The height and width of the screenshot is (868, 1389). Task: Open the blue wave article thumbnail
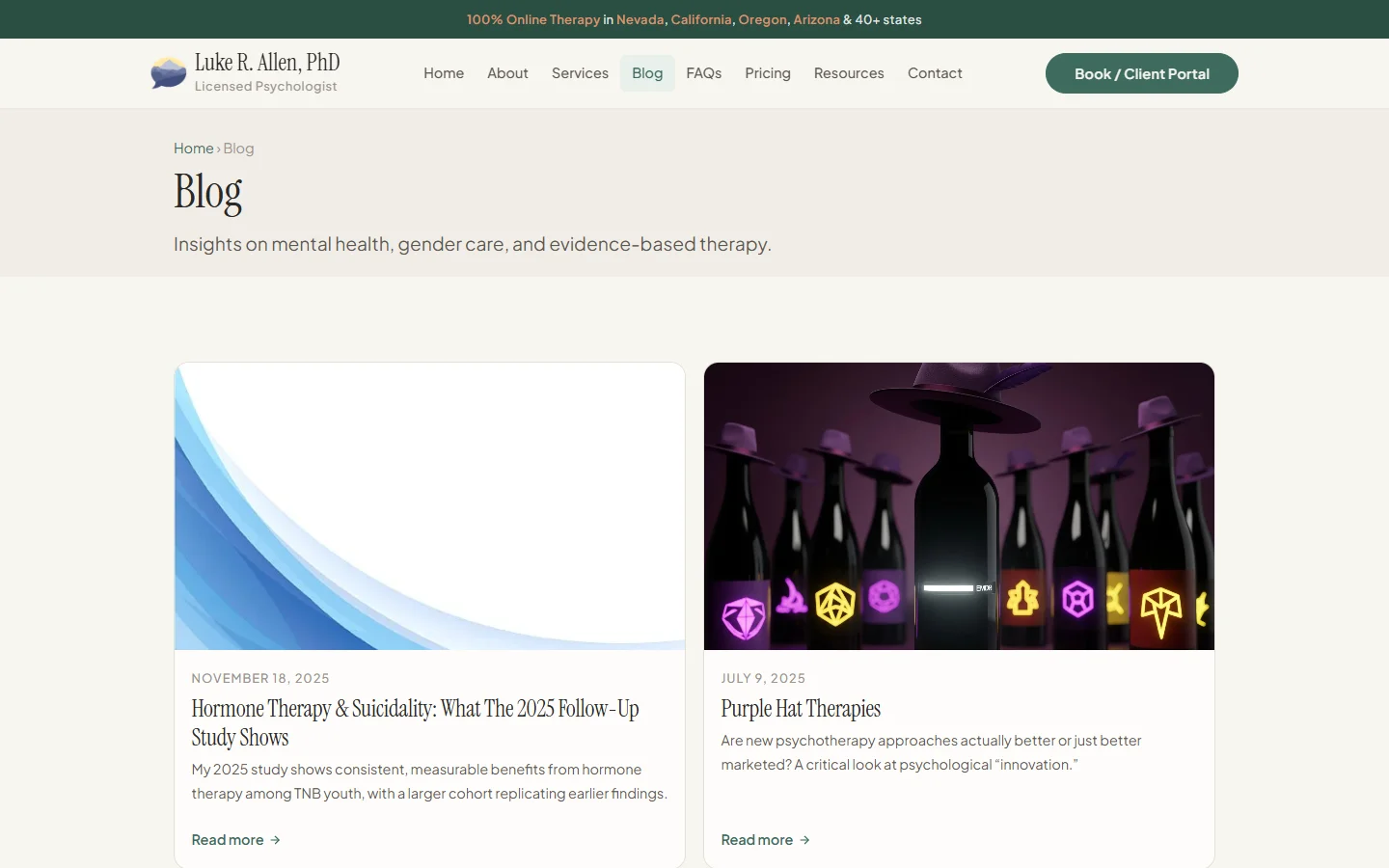[x=429, y=506]
